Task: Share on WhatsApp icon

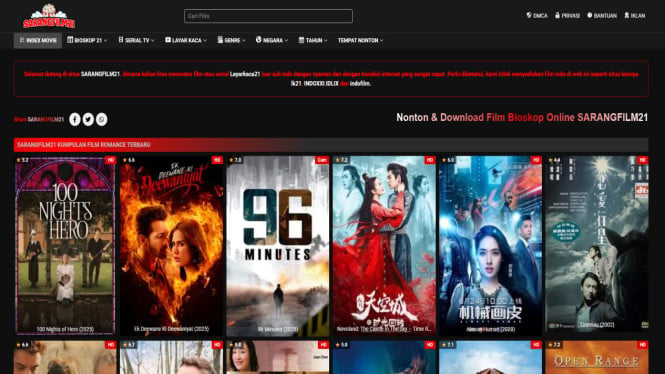Action: [x=101, y=120]
